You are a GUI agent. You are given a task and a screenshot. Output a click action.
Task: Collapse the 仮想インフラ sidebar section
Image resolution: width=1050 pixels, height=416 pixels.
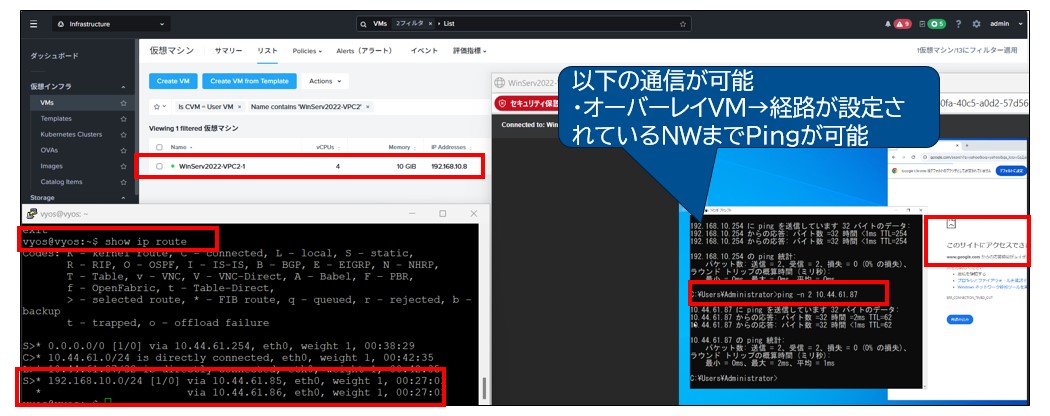[x=123, y=87]
